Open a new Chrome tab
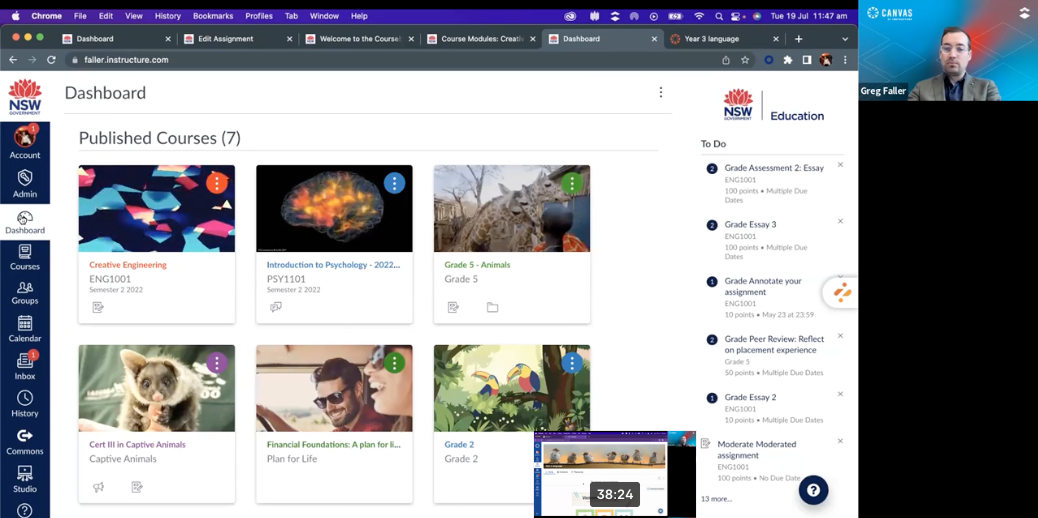The height and width of the screenshot is (518, 1038). [x=798, y=39]
